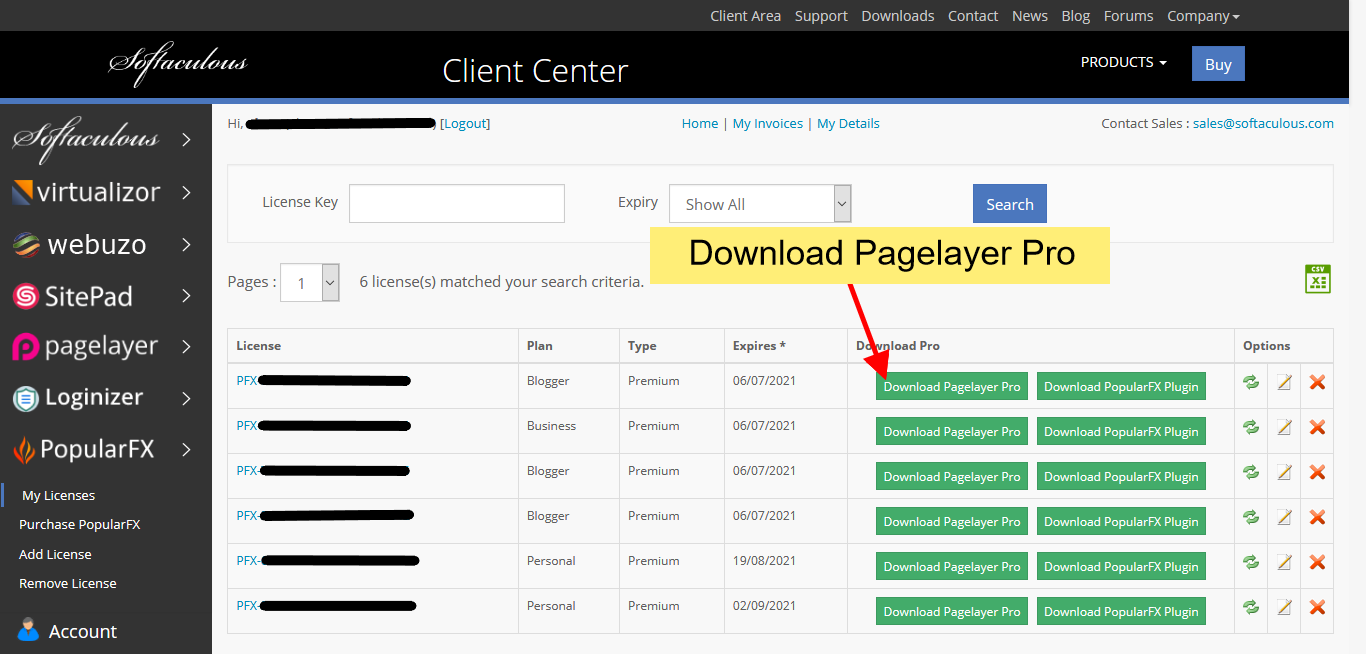
Task: Open the PRODUCTS dropdown menu
Action: point(1123,62)
